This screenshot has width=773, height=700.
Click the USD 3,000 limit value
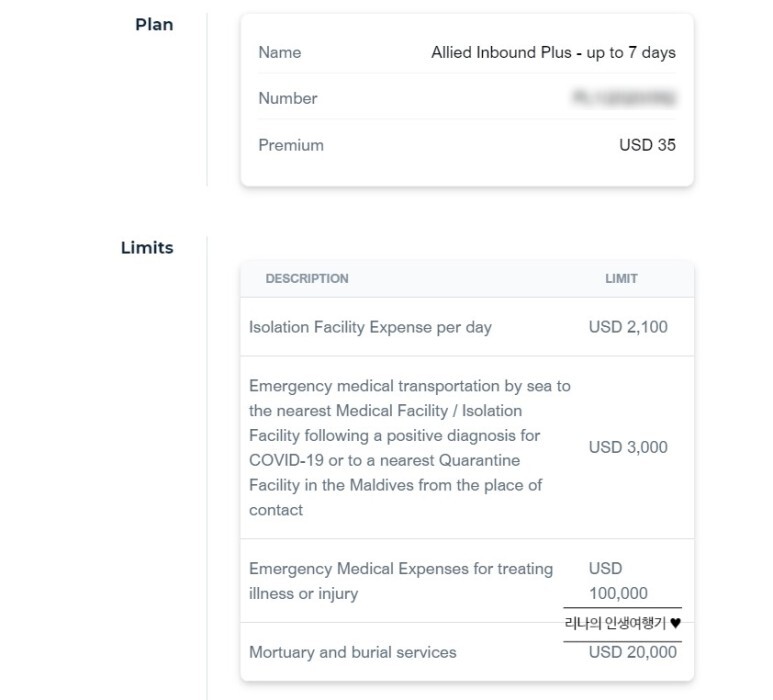628,447
